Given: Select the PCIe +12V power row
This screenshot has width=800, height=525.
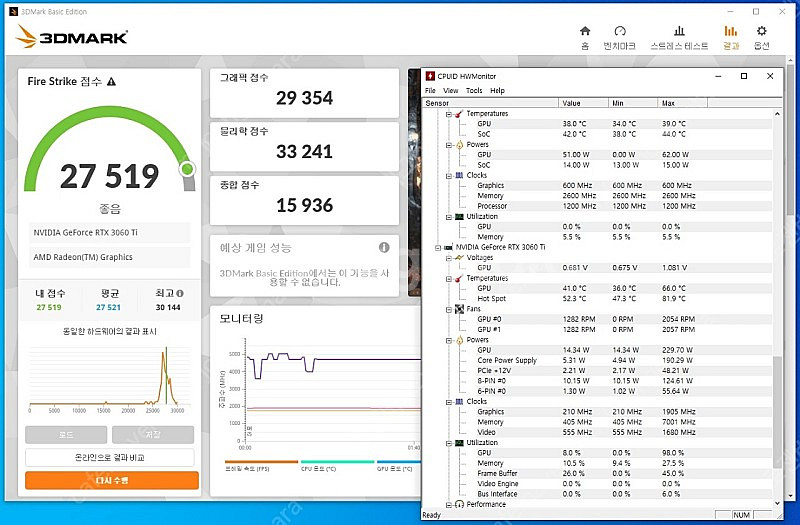Looking at the screenshot, I should click(x=597, y=371).
